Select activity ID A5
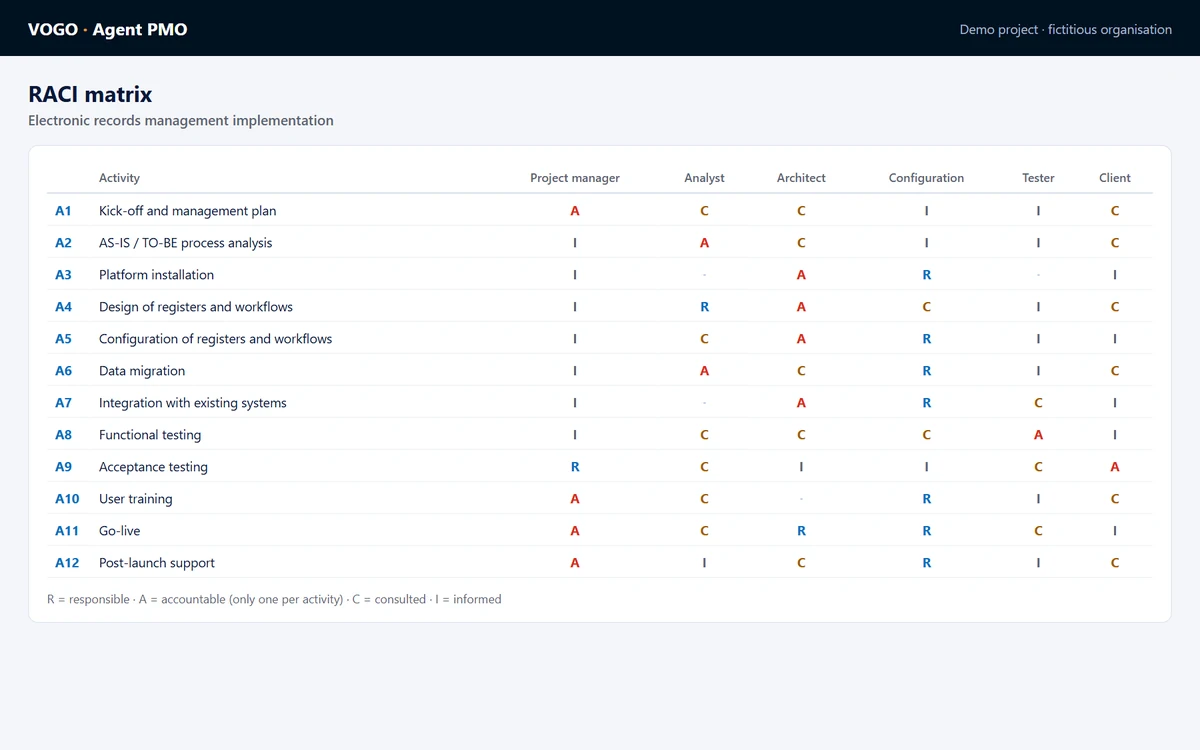 [63, 339]
